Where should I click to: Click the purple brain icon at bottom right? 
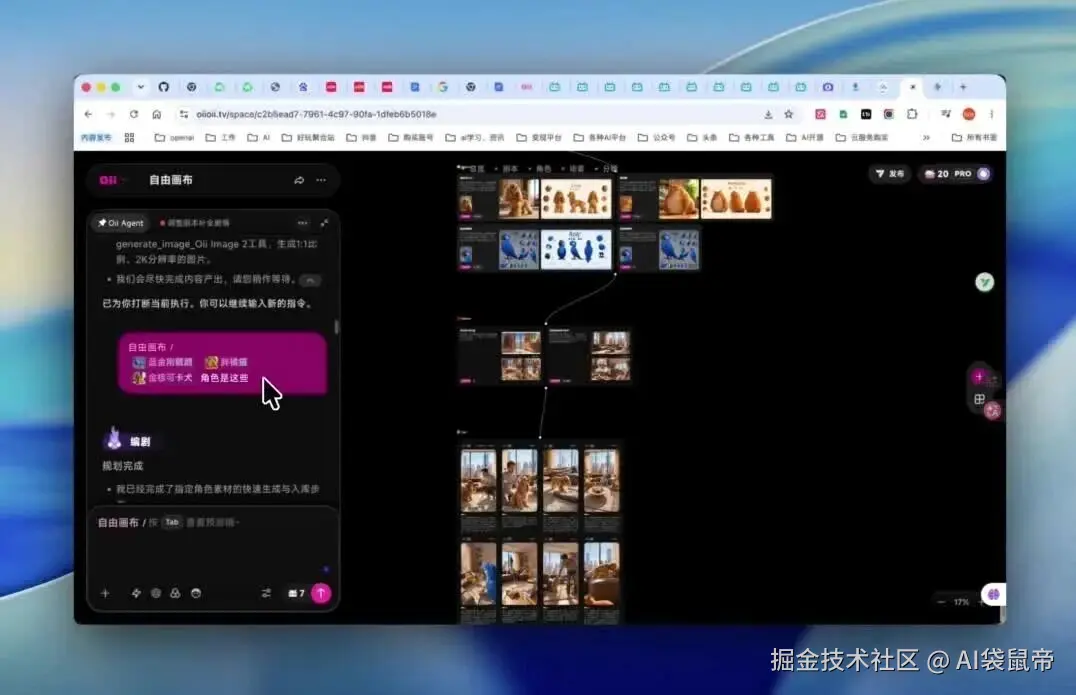coord(993,594)
